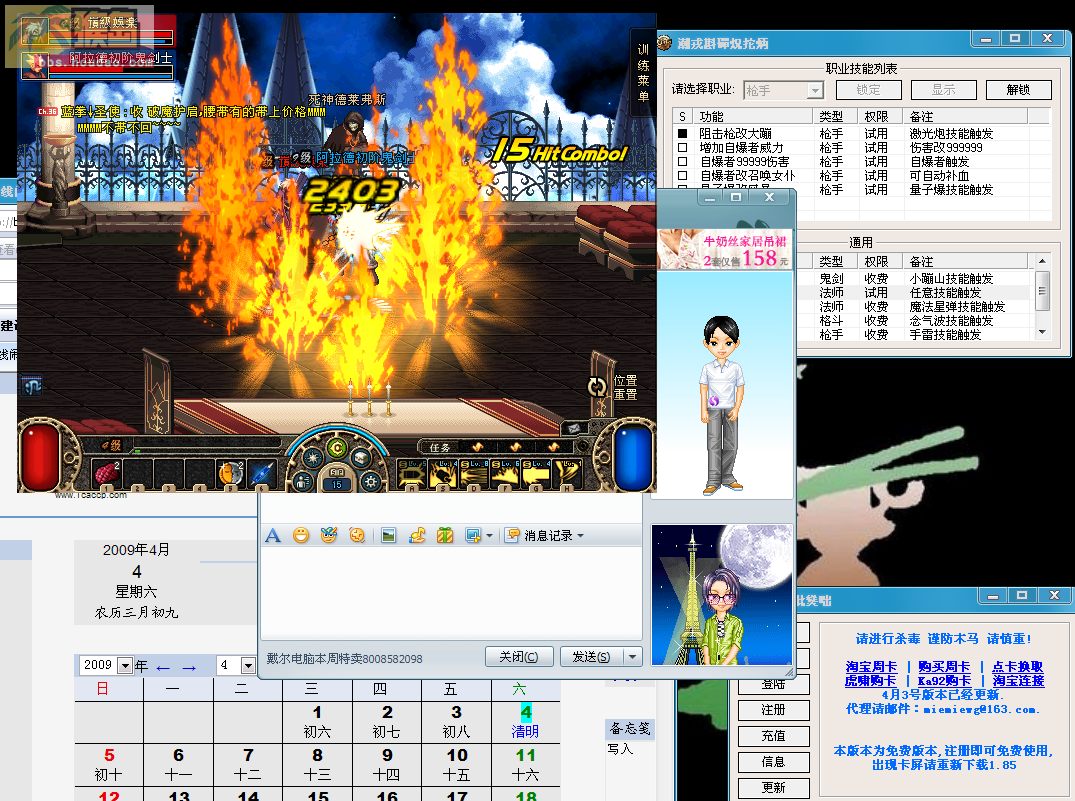Use the skill icon on hotkey D
This screenshot has width=1075, height=801.
tap(474, 474)
